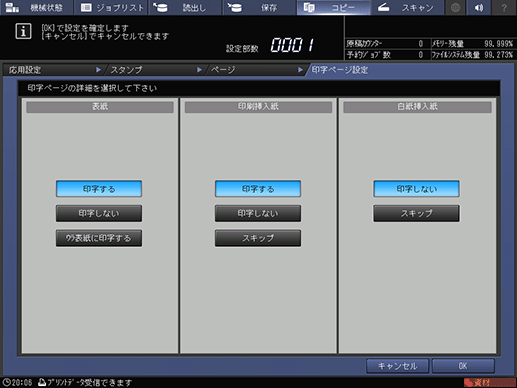Click the information icon beside the OK message
Screen dimensions: 517x388
(x=23, y=32)
